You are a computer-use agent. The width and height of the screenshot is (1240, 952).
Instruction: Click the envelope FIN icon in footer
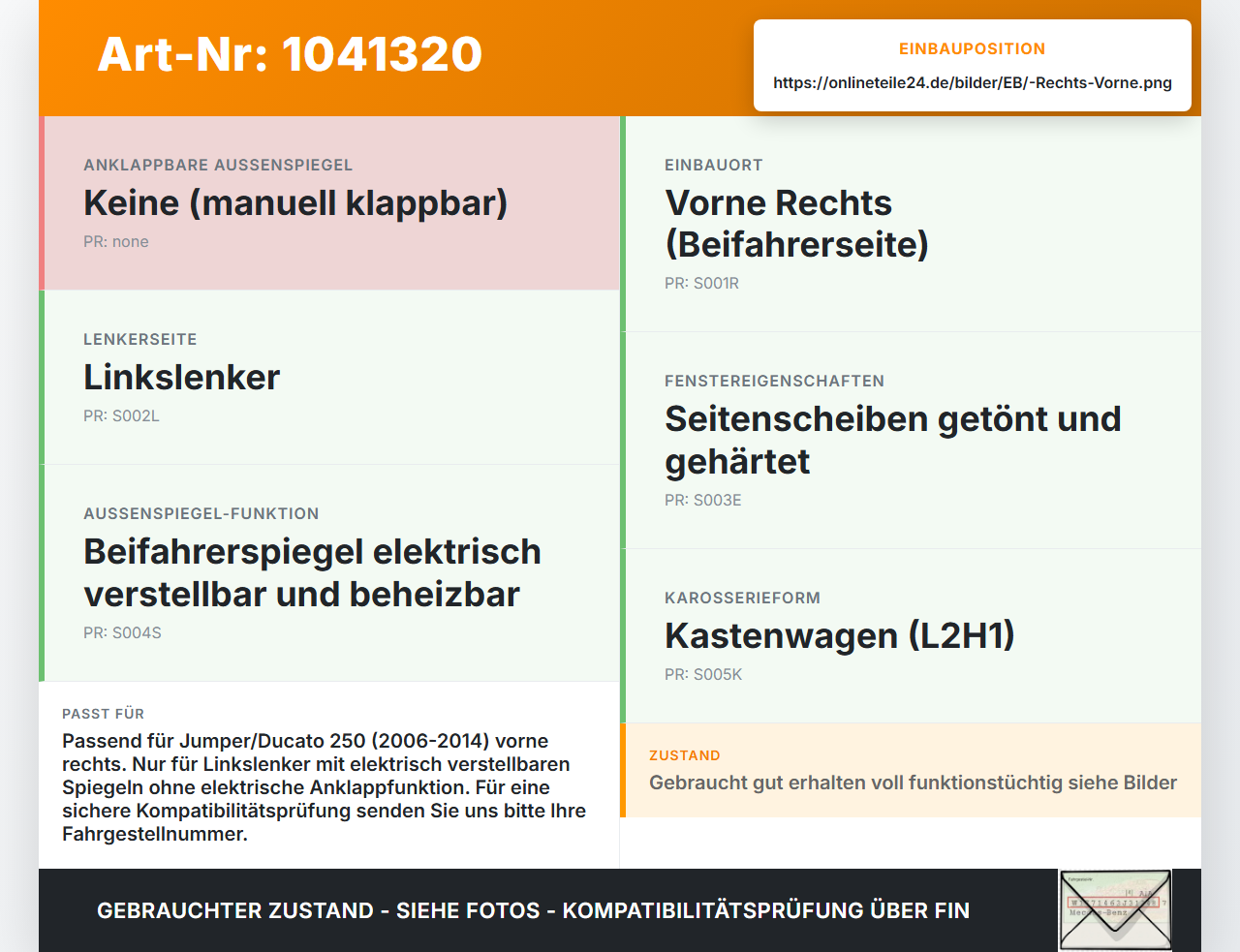point(1115,909)
